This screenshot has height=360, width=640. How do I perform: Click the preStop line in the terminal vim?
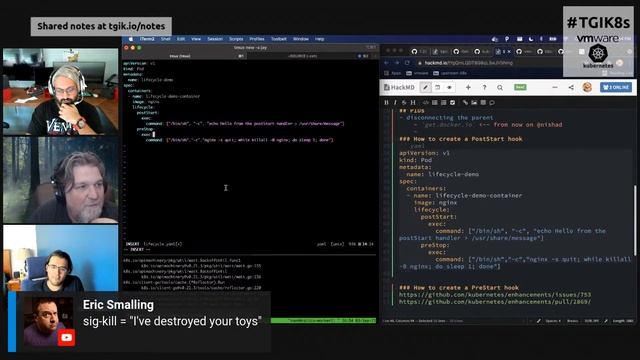pyautogui.click(x=145, y=129)
